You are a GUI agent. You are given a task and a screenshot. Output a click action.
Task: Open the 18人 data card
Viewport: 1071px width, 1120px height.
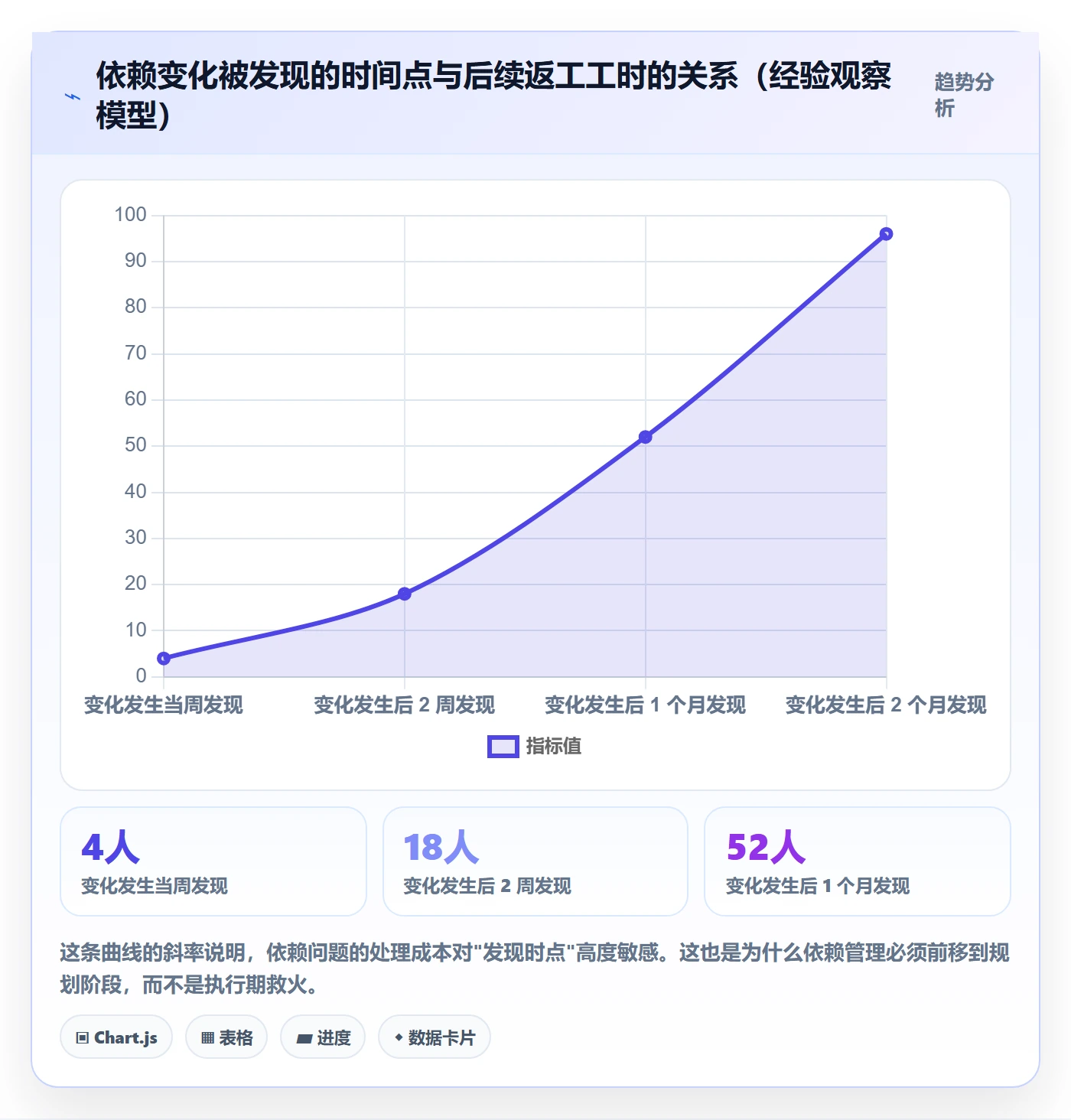tap(535, 861)
